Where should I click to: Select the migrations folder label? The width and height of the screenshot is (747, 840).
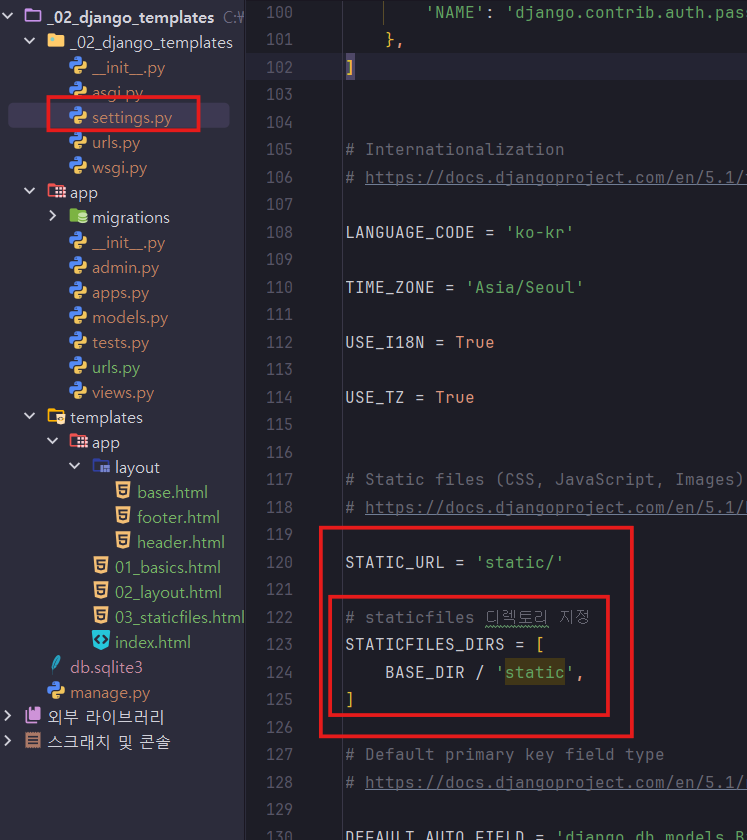coord(131,218)
